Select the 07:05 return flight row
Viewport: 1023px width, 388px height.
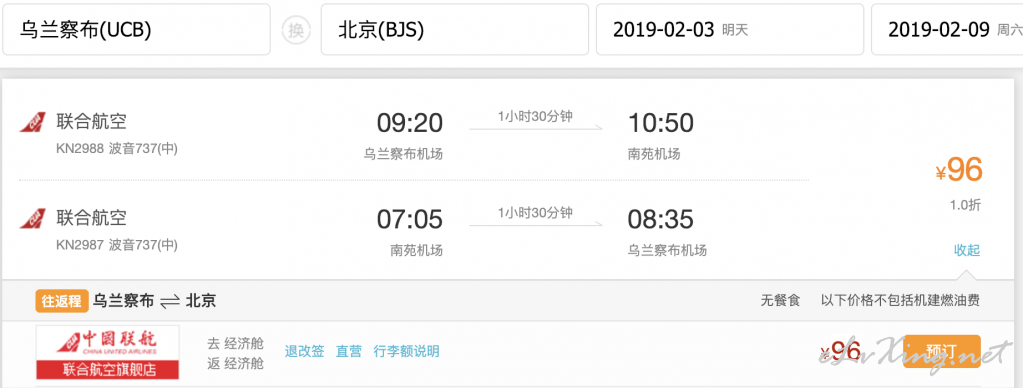click(x=414, y=228)
